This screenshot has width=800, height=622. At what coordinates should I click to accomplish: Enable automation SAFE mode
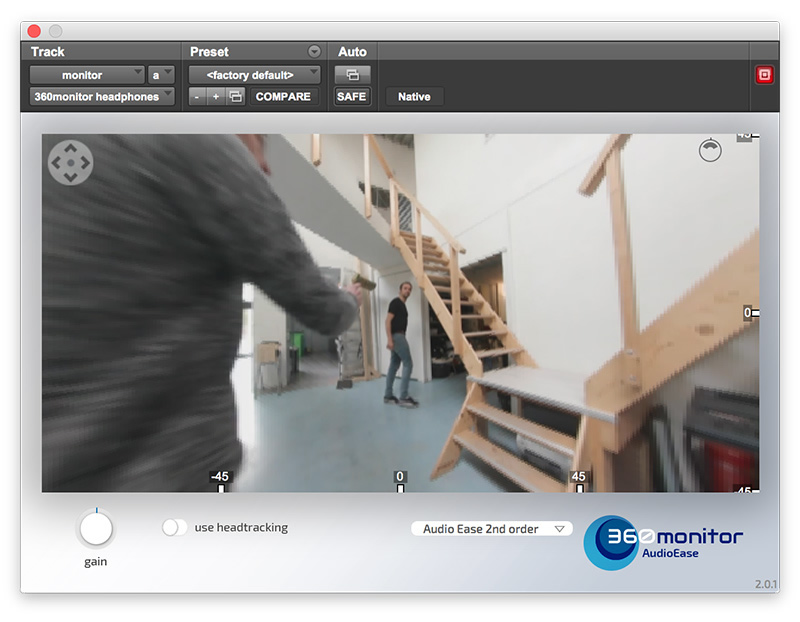[352, 96]
